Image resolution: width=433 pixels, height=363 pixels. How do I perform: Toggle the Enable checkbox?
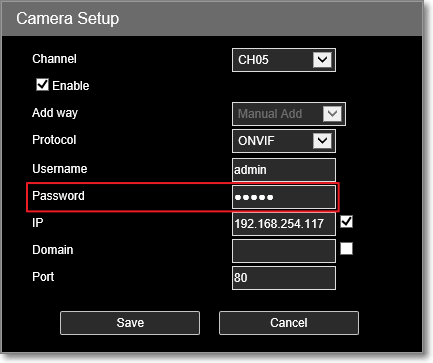pyautogui.click(x=42, y=85)
